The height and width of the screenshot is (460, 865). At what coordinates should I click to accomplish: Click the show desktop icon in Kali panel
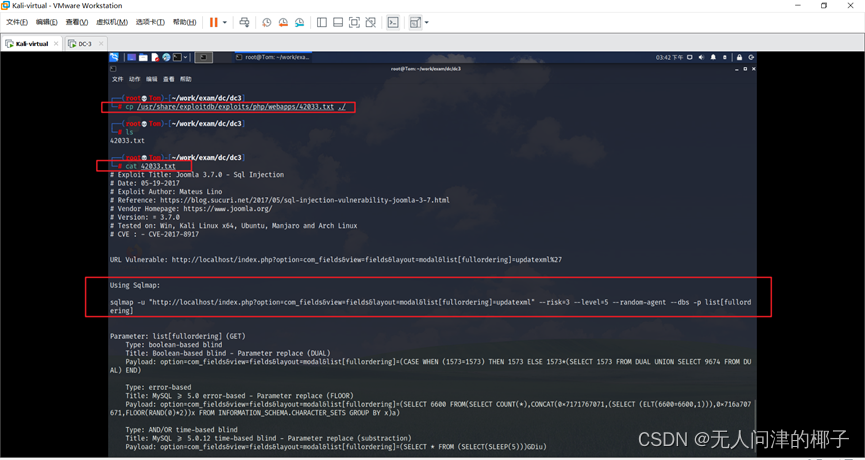click(x=132, y=57)
